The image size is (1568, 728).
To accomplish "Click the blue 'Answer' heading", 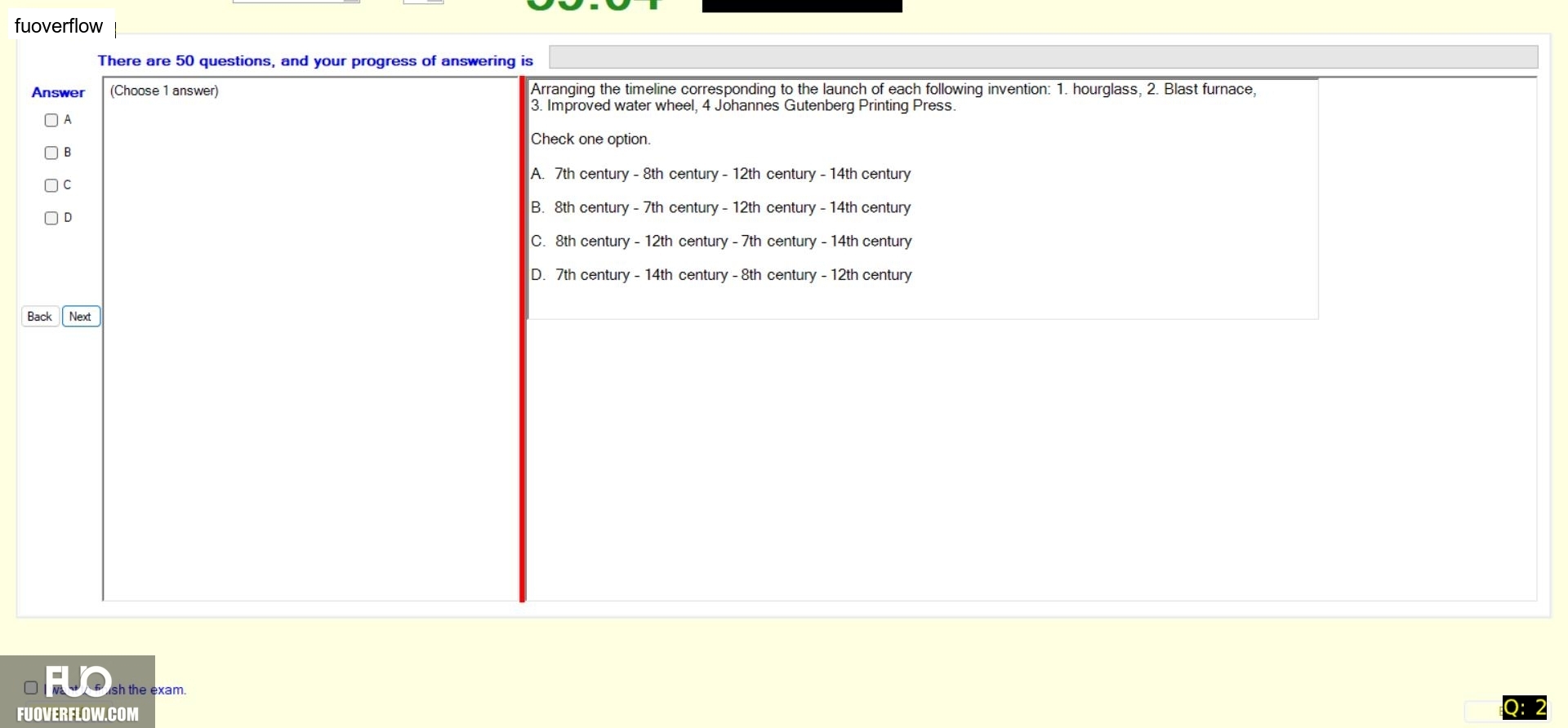I will coord(58,92).
